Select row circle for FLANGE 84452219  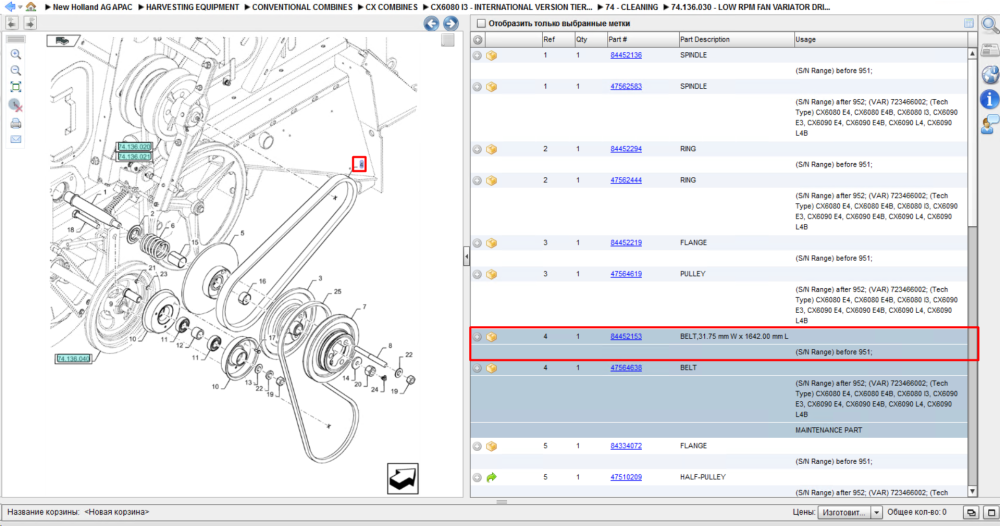pyautogui.click(x=477, y=243)
